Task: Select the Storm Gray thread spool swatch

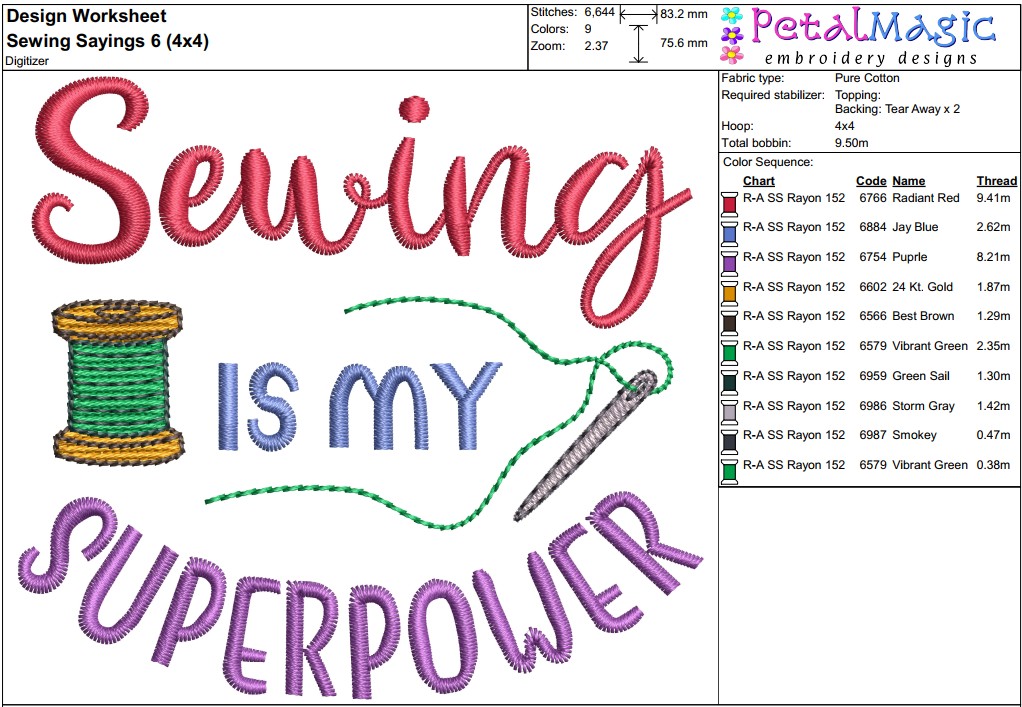Action: tap(729, 411)
